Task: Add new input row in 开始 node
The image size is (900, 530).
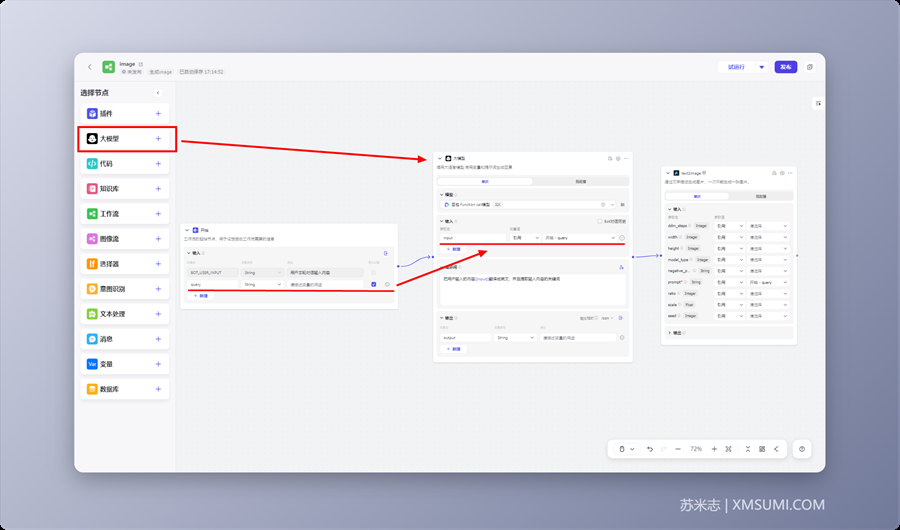Action: [x=200, y=296]
